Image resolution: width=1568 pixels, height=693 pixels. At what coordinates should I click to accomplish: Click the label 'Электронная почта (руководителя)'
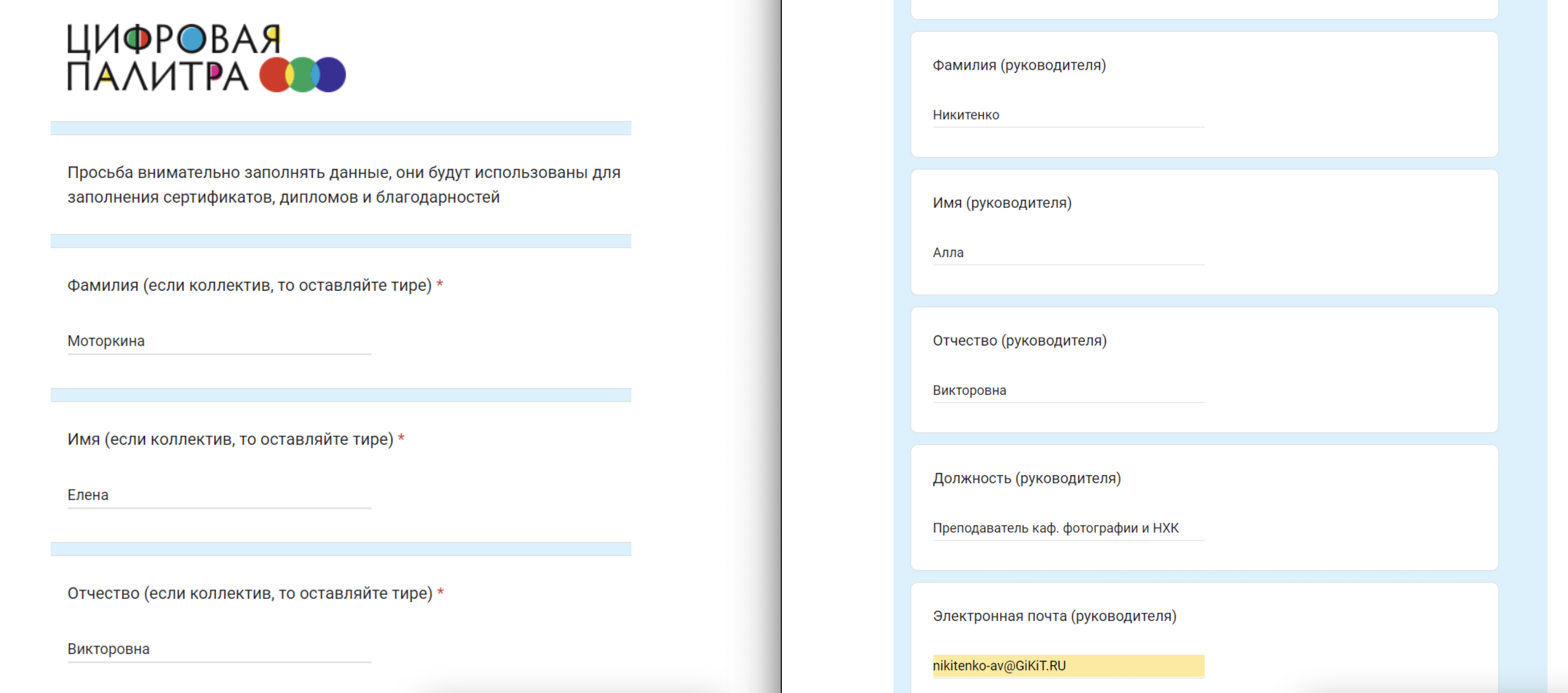(x=1054, y=616)
